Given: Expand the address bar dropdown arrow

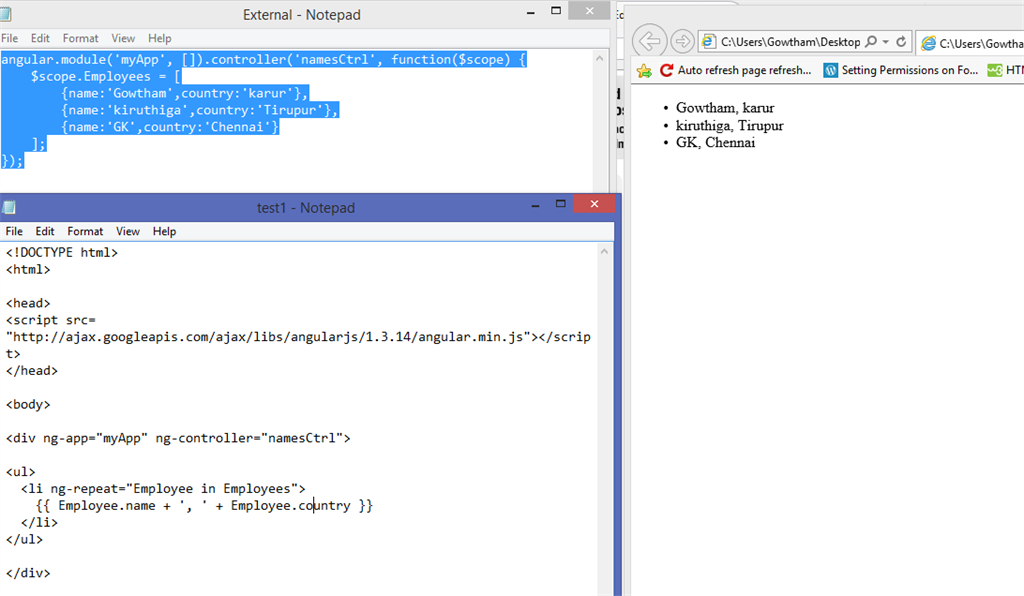Looking at the screenshot, I should pyautogui.click(x=886, y=42).
